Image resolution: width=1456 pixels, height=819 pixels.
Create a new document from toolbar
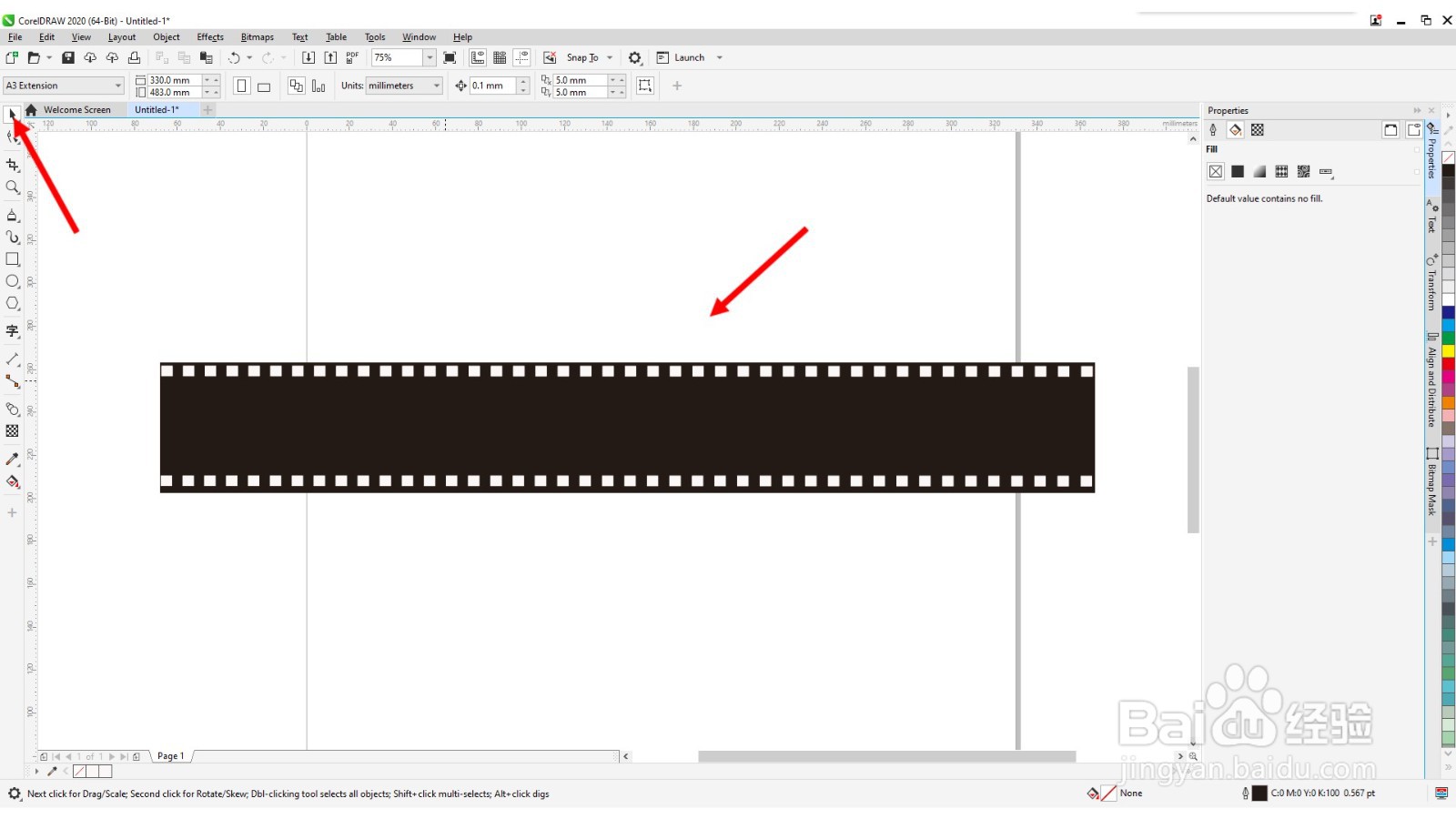pyautogui.click(x=12, y=57)
